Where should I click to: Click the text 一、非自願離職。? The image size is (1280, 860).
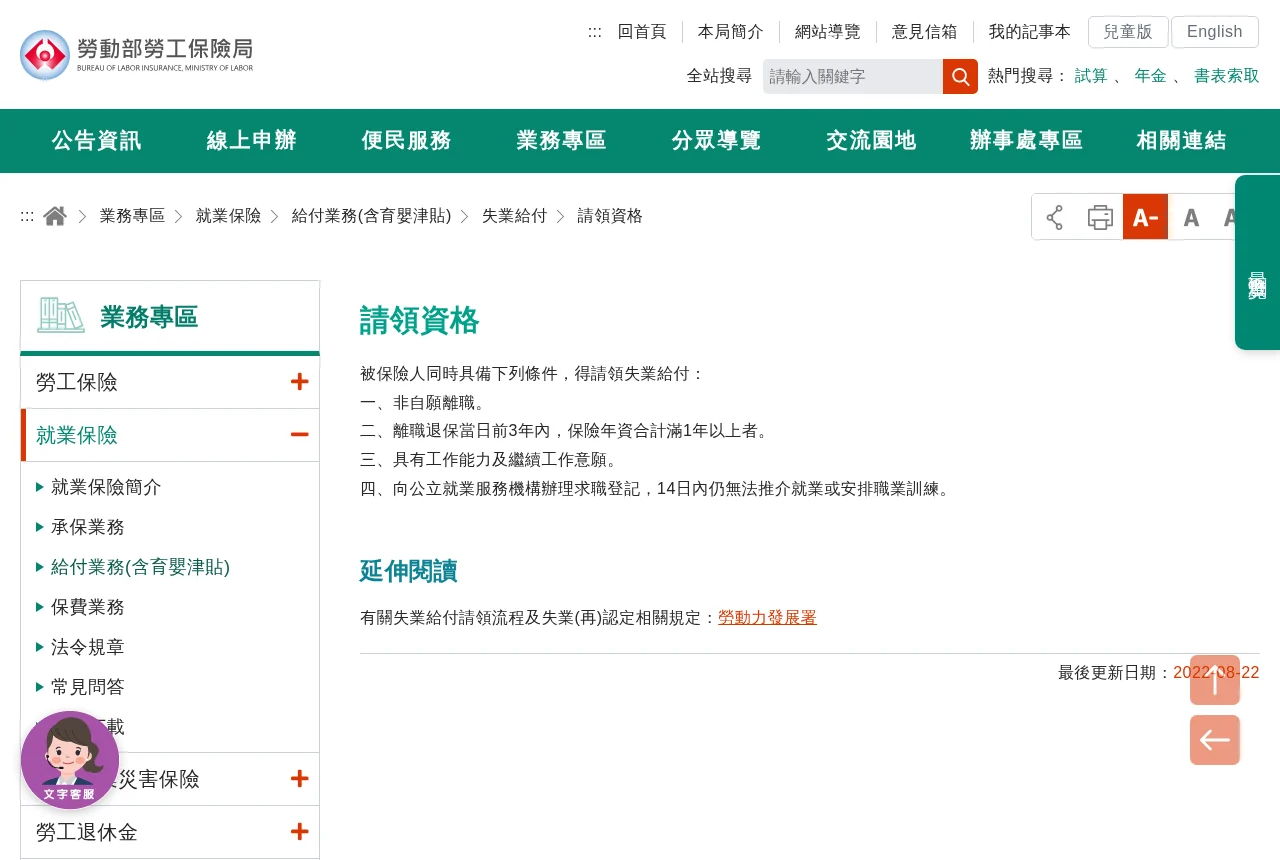click(425, 403)
